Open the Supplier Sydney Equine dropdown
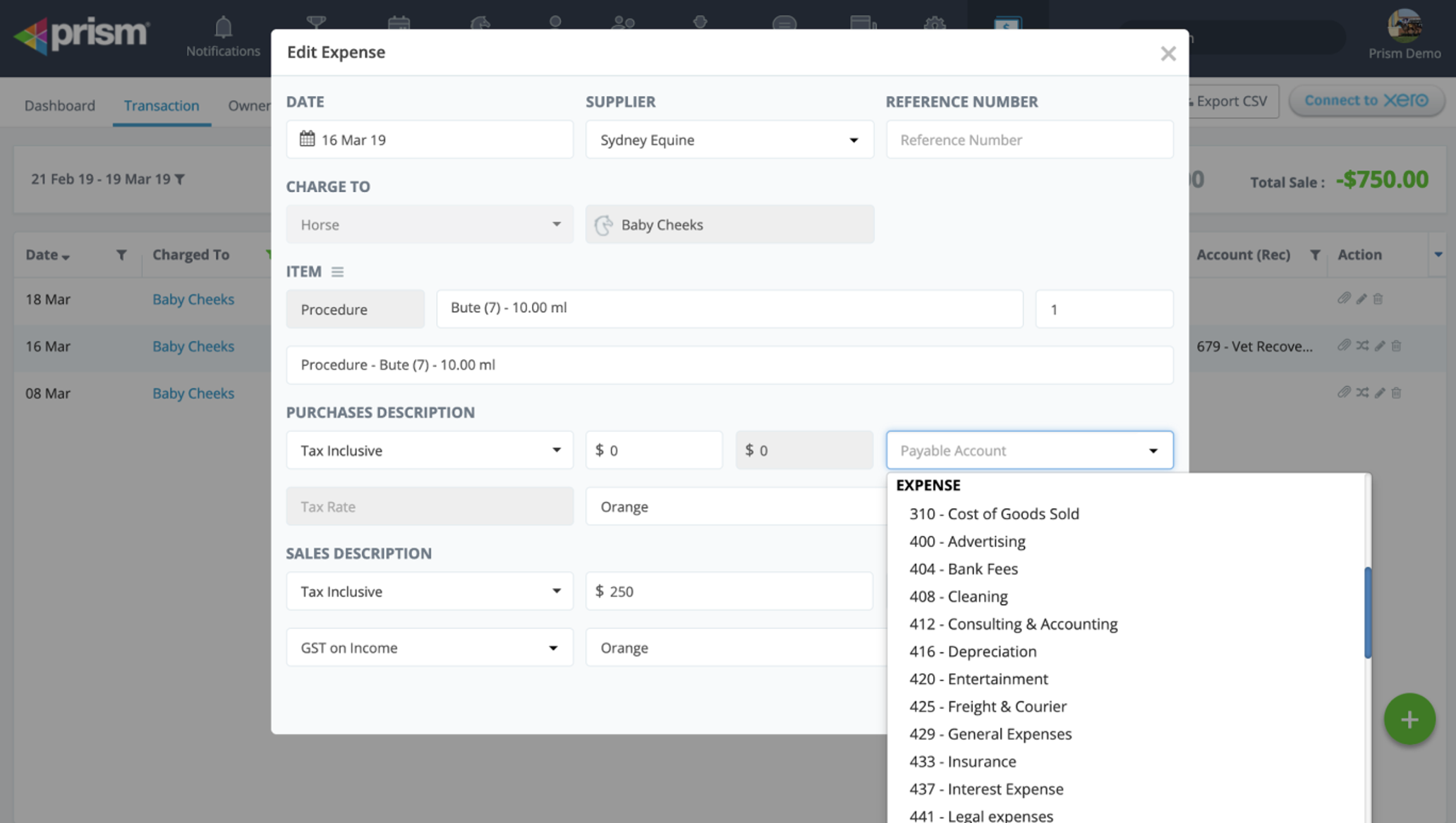Viewport: 1456px width, 823px height. (x=729, y=140)
